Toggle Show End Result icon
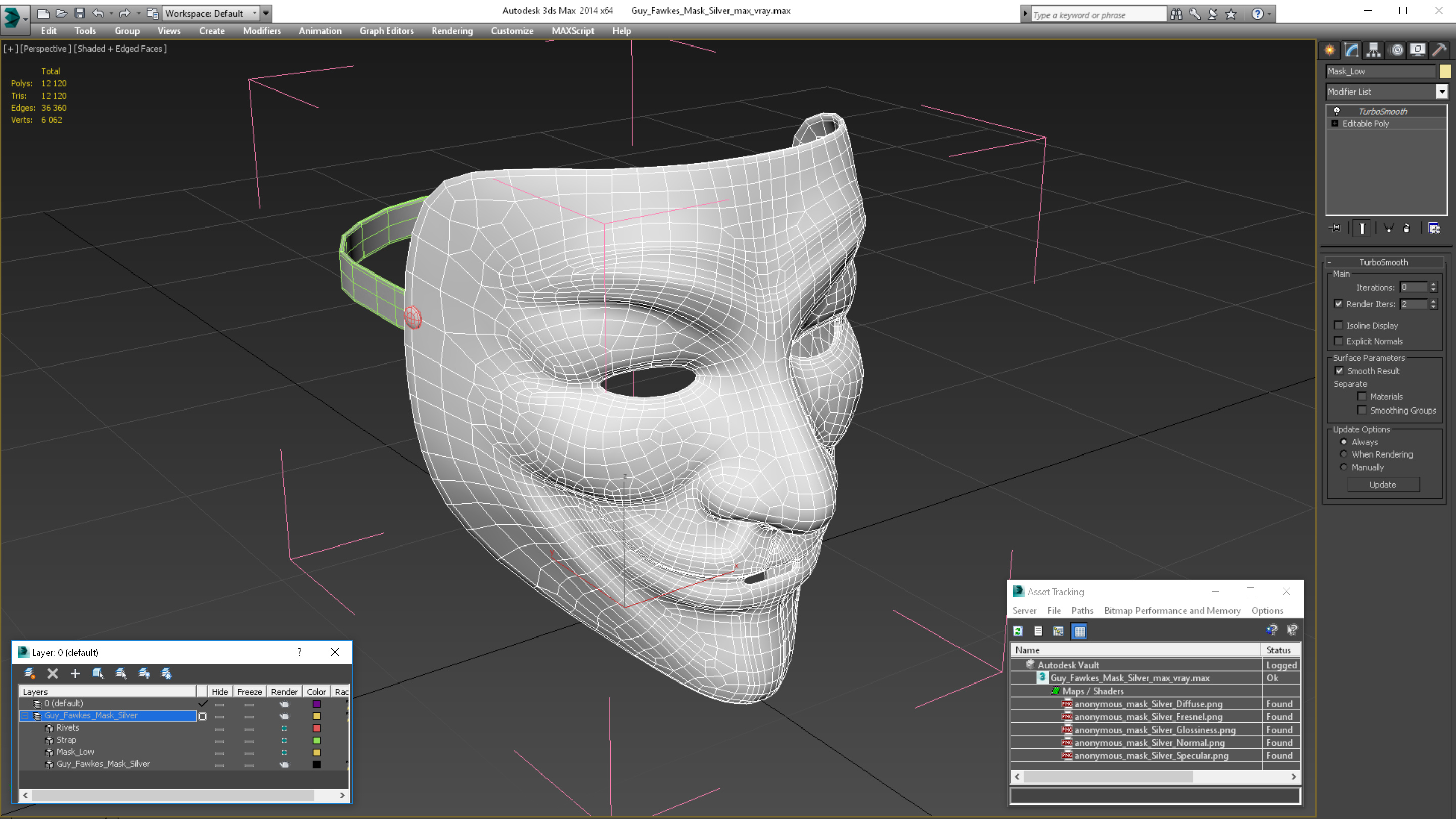The height and width of the screenshot is (819, 1456). (1362, 229)
